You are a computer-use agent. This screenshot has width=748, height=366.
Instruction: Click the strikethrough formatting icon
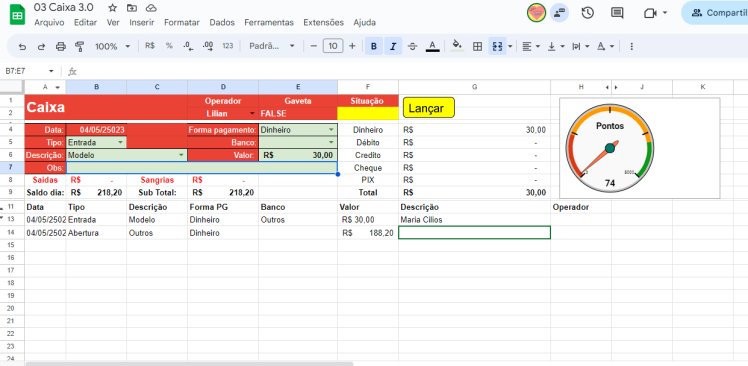click(x=413, y=46)
